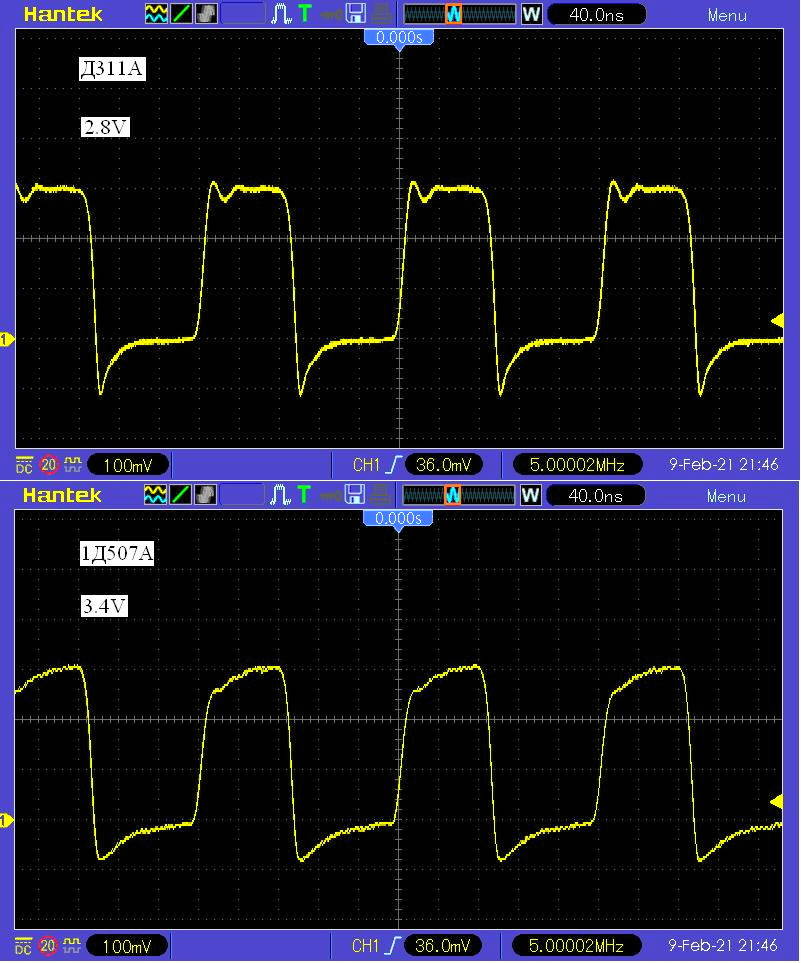
Task: Click the waveform channel icon in the Д311А capture
Action: [156, 14]
